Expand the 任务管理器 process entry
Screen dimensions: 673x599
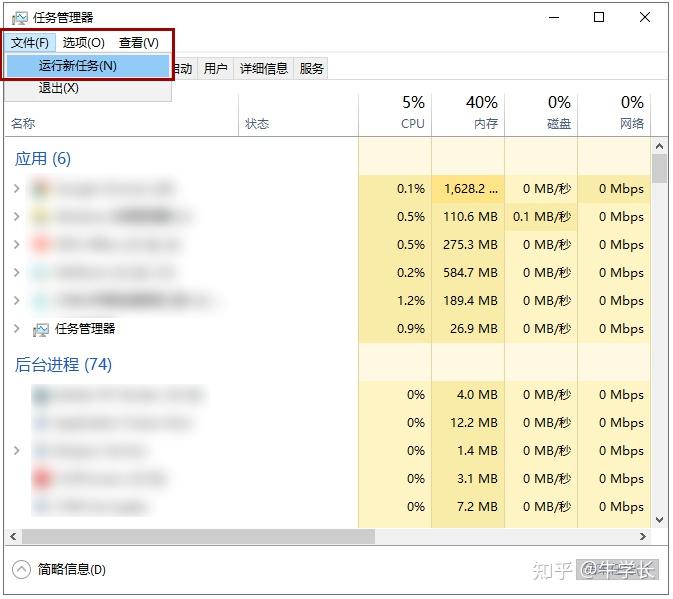[x=17, y=329]
